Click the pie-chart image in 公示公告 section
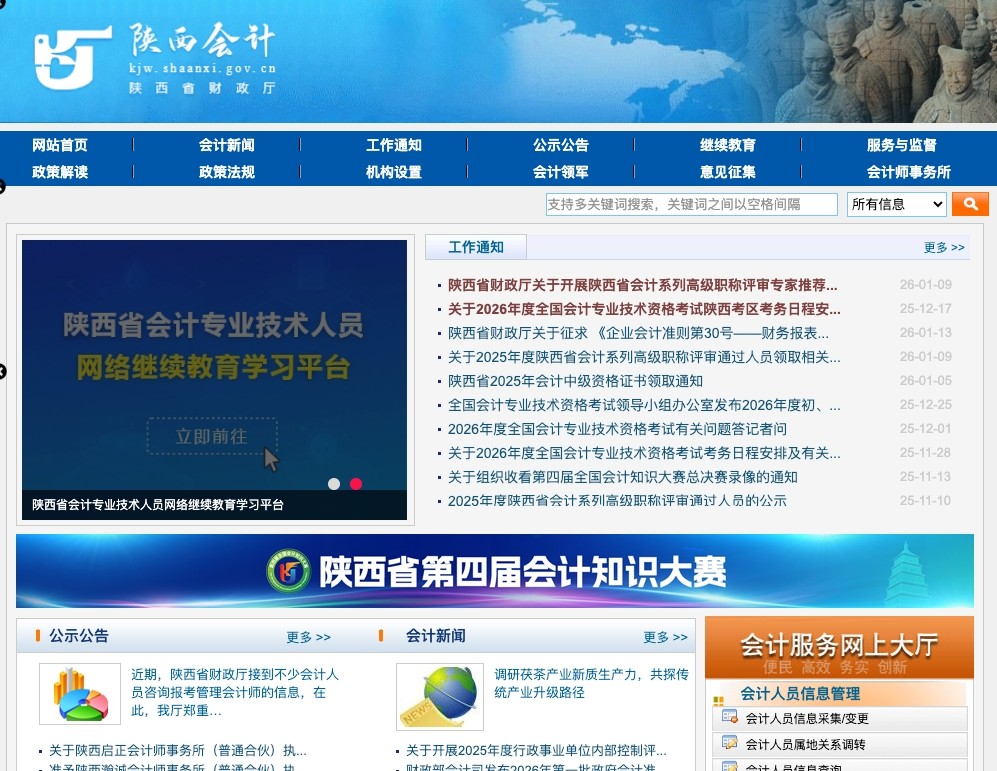The image size is (997, 771). pos(80,693)
